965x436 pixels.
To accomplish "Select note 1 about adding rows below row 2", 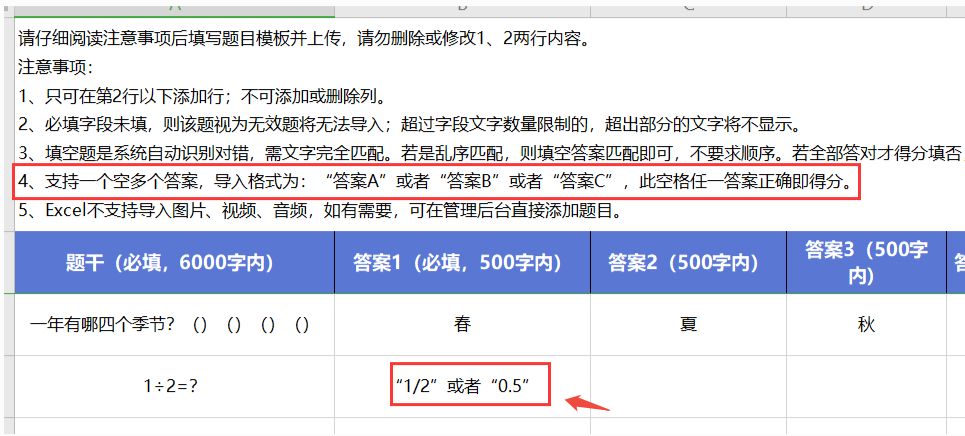I will point(202,97).
